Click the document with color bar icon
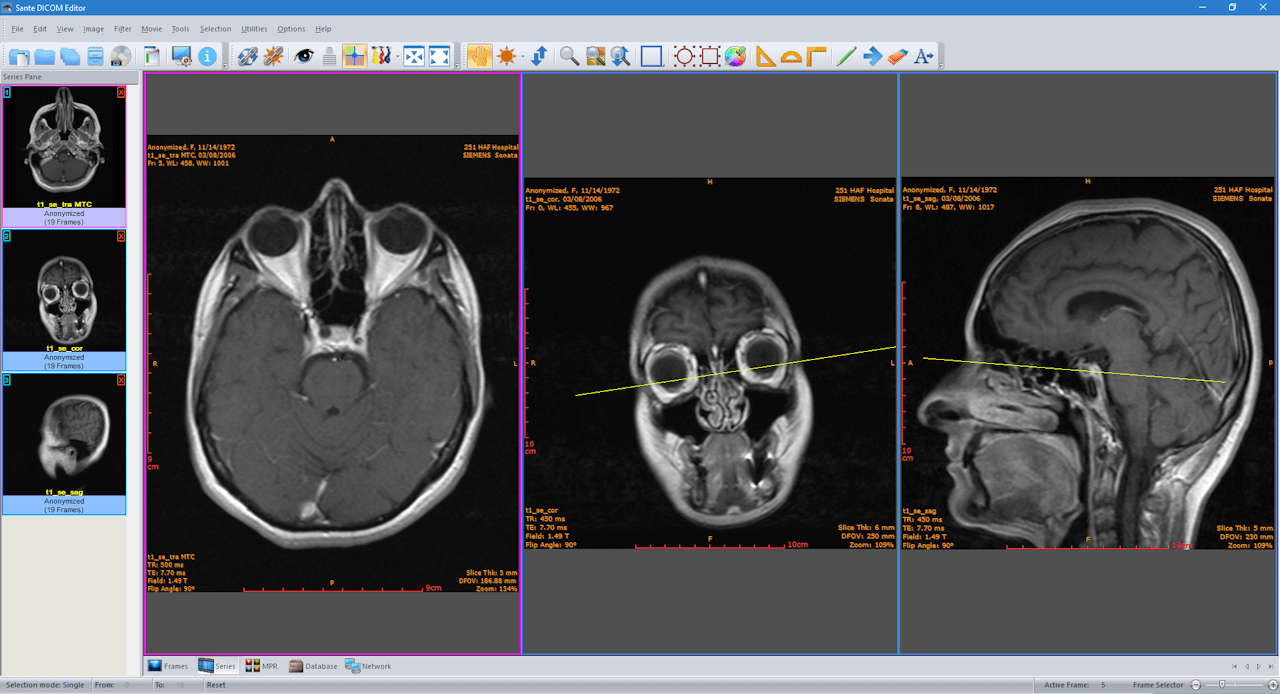1280x694 pixels. 151,56
